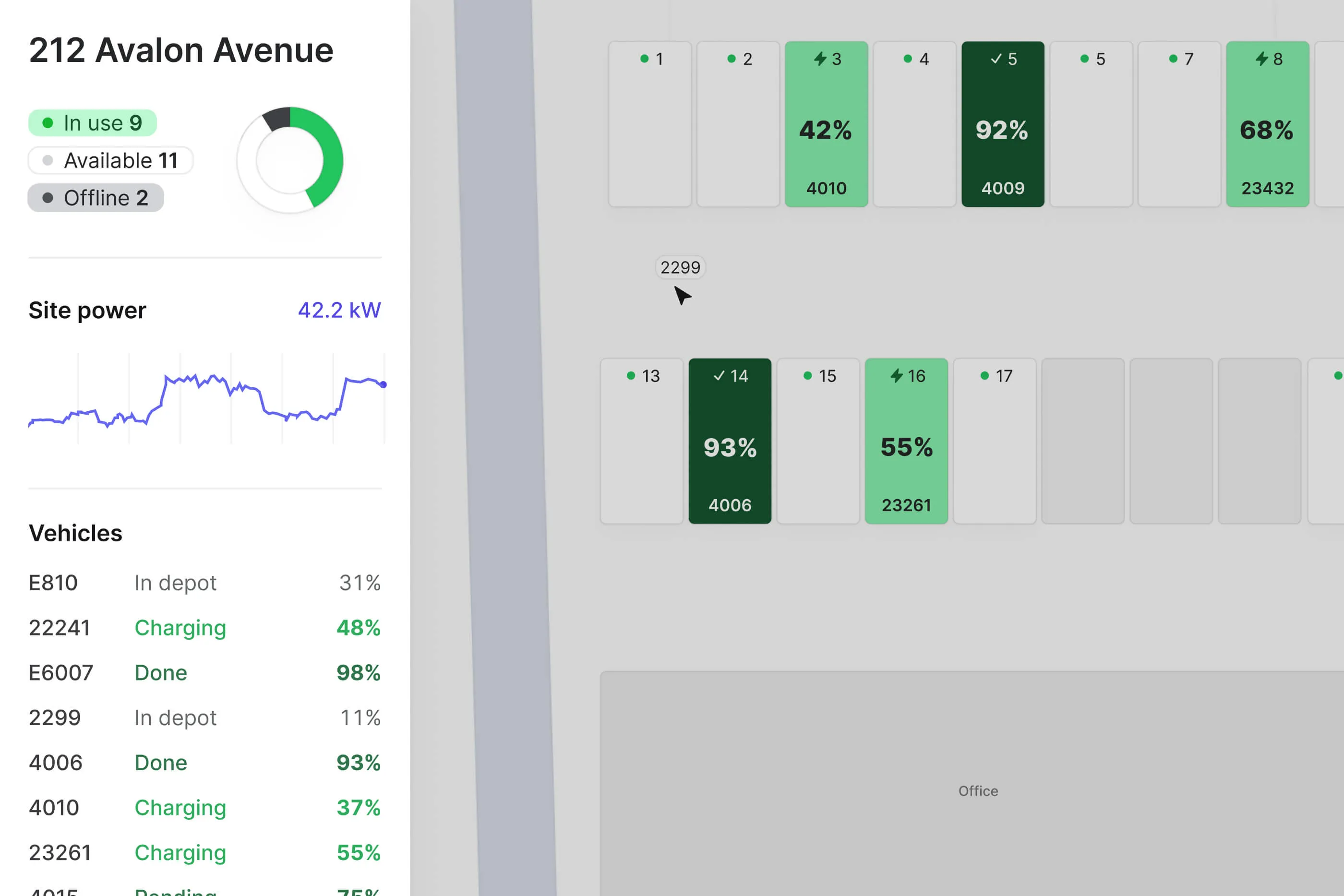Click the green dot on stall 17

coord(984,375)
